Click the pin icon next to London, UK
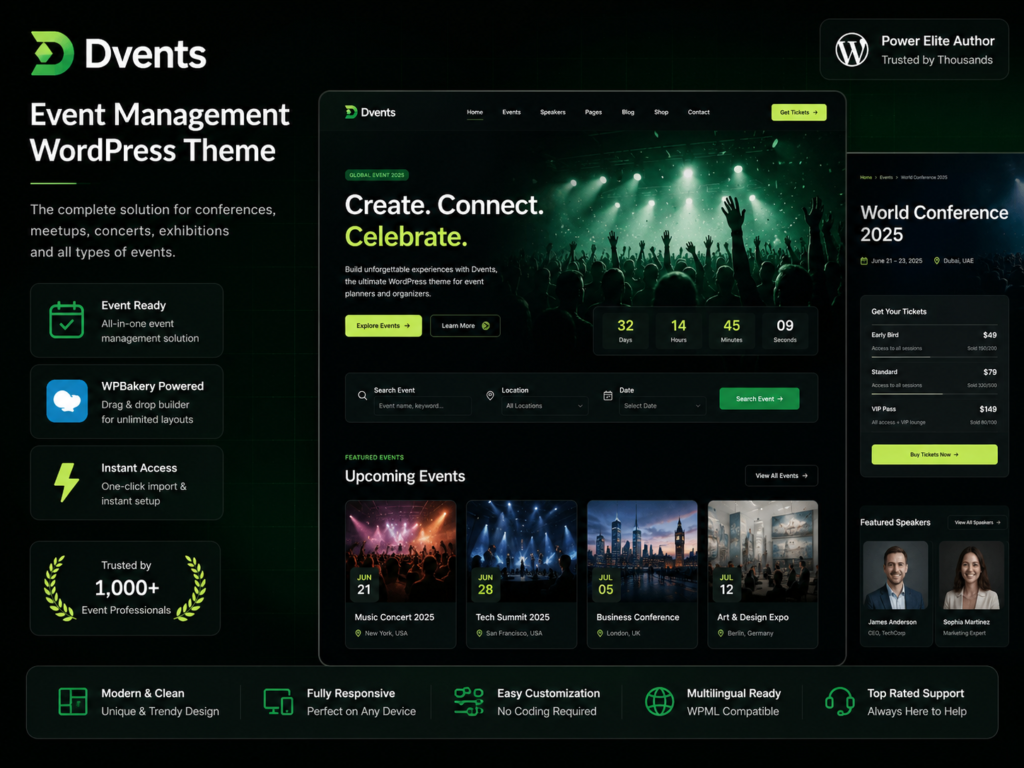 click(600, 633)
